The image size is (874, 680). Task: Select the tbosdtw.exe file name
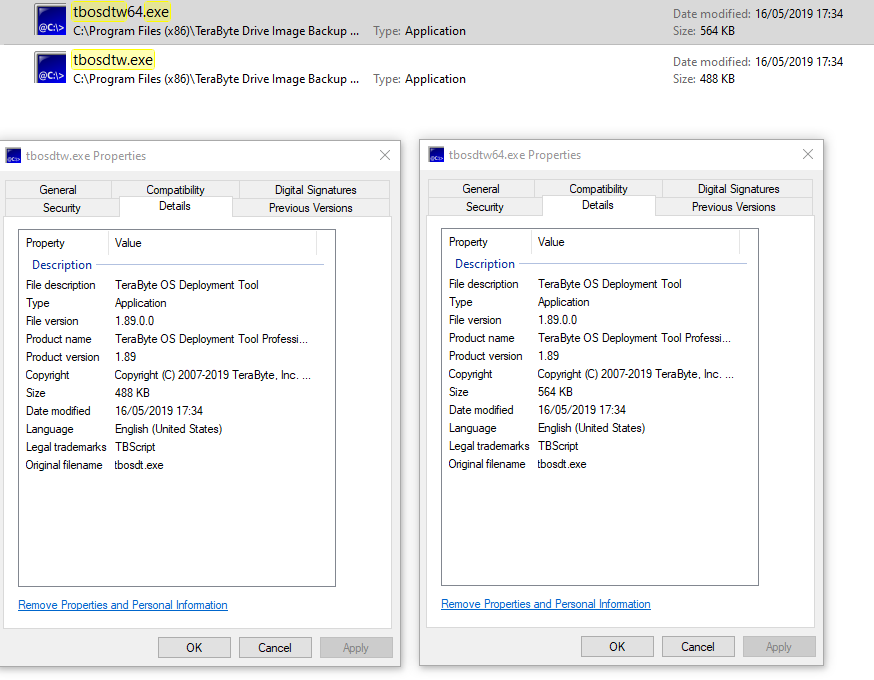113,60
